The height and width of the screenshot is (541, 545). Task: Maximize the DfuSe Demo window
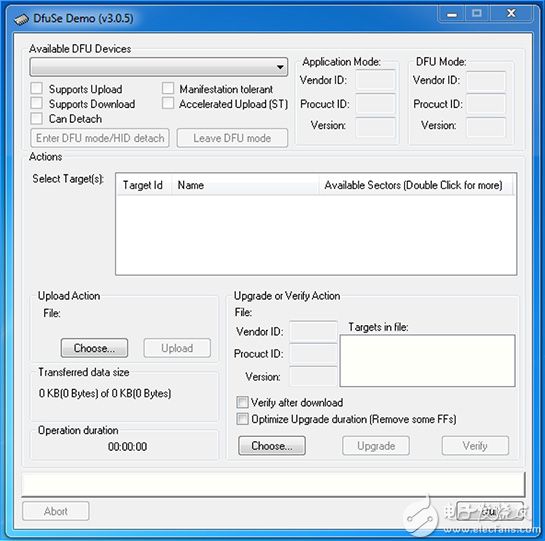[x=477, y=14]
